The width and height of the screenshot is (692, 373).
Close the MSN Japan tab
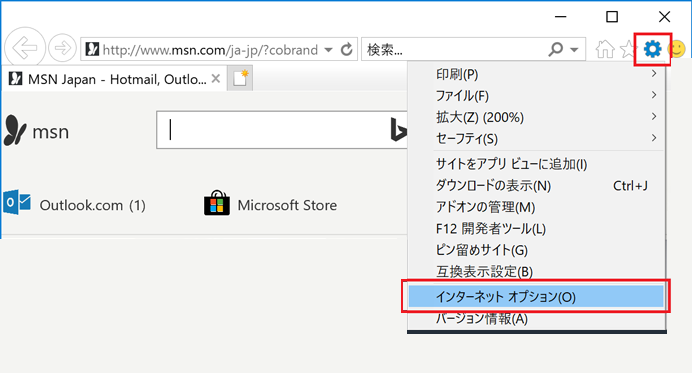tap(216, 79)
